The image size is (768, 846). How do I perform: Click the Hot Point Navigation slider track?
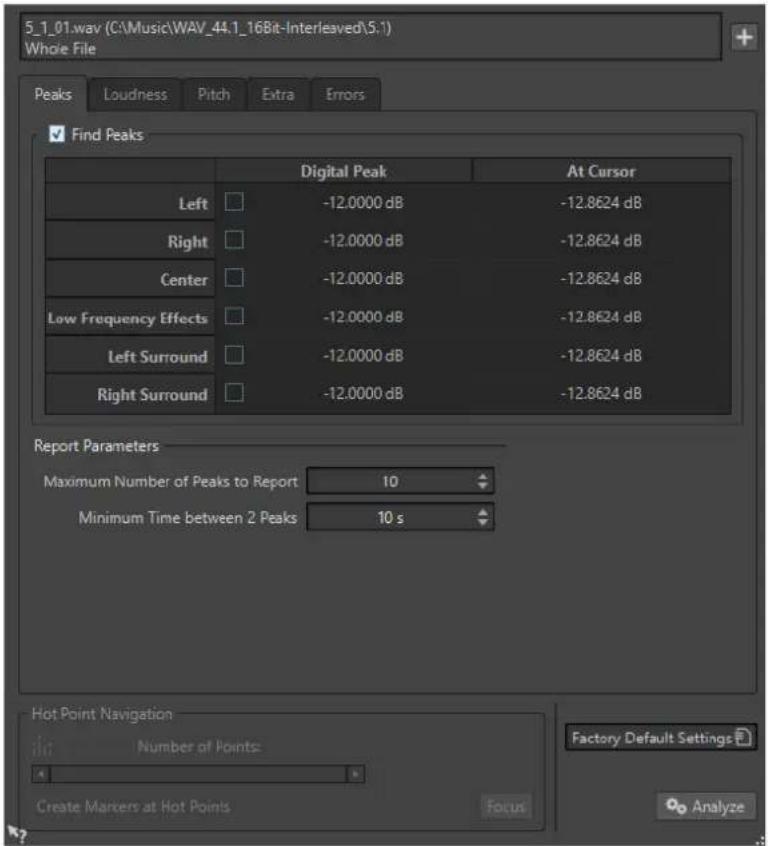(x=198, y=774)
